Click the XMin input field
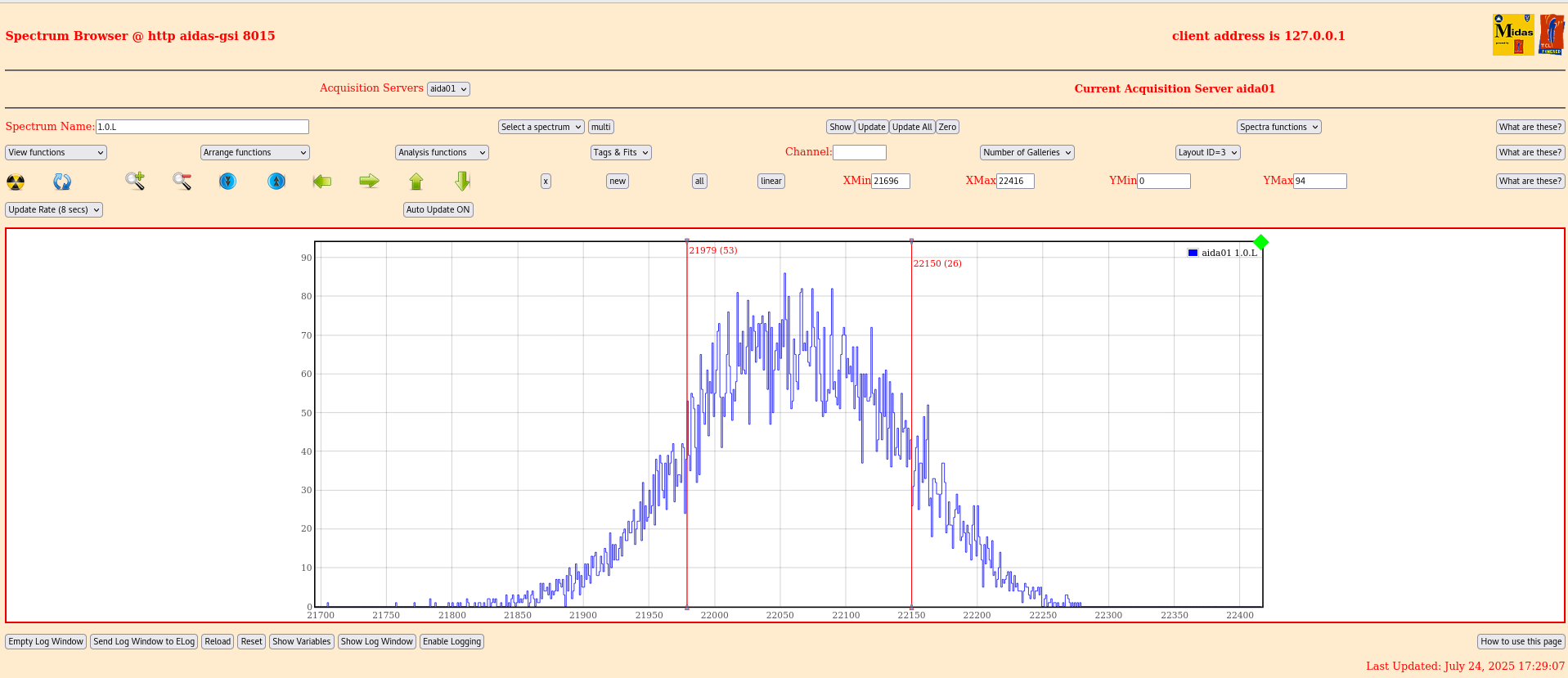Screen dimensions: 1568x678 tap(890, 182)
